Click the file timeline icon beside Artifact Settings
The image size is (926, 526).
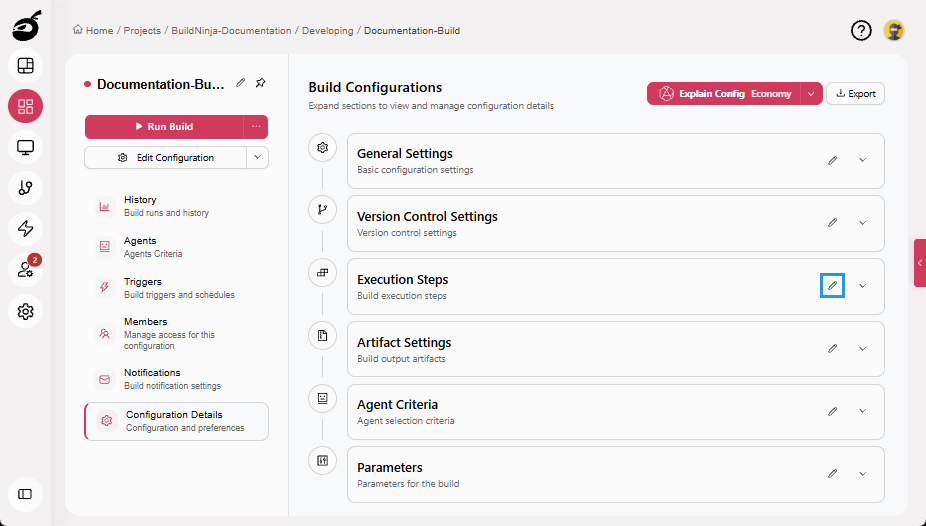(x=322, y=335)
